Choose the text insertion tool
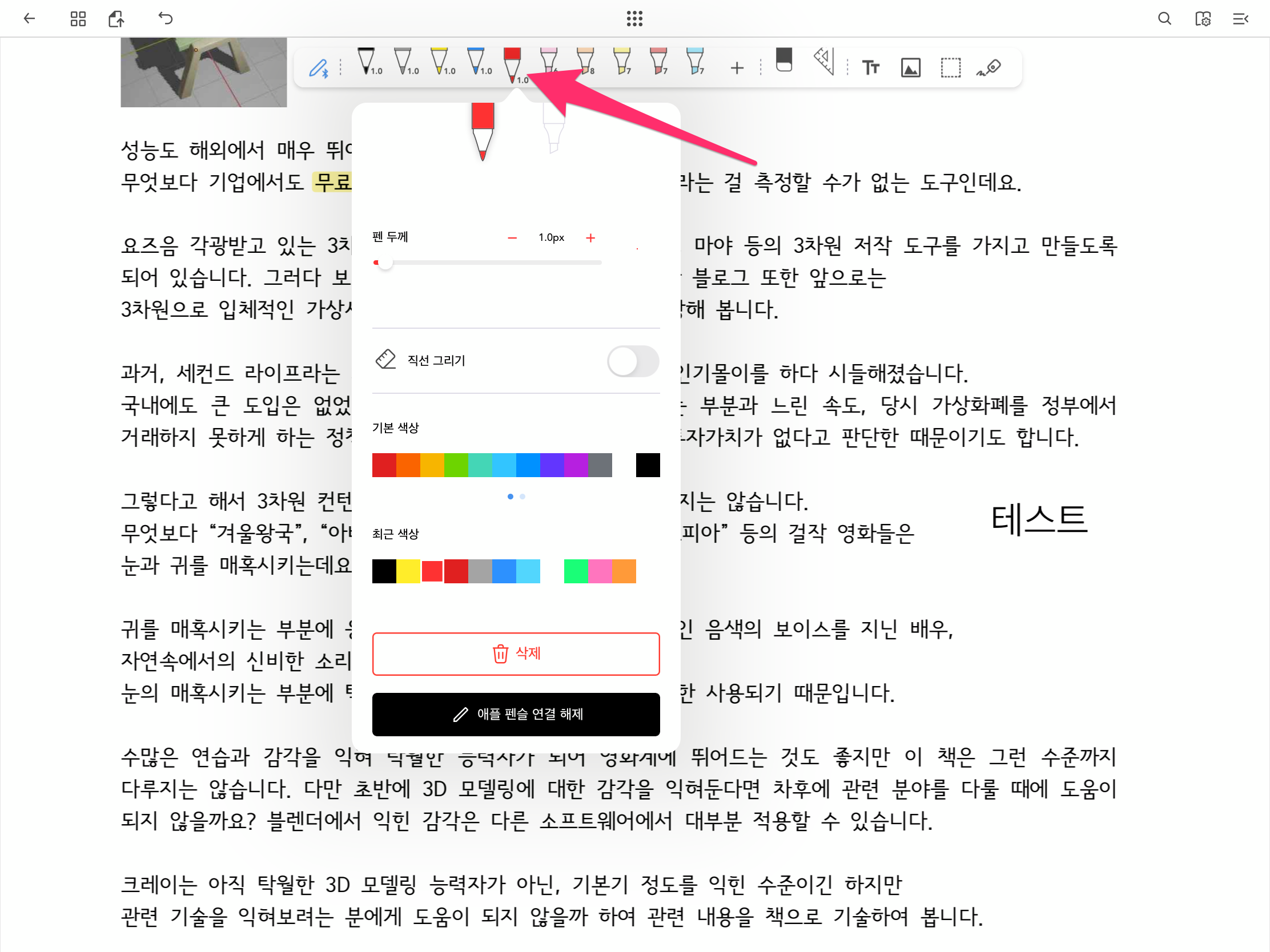Viewport: 1270px width, 952px height. tap(870, 68)
